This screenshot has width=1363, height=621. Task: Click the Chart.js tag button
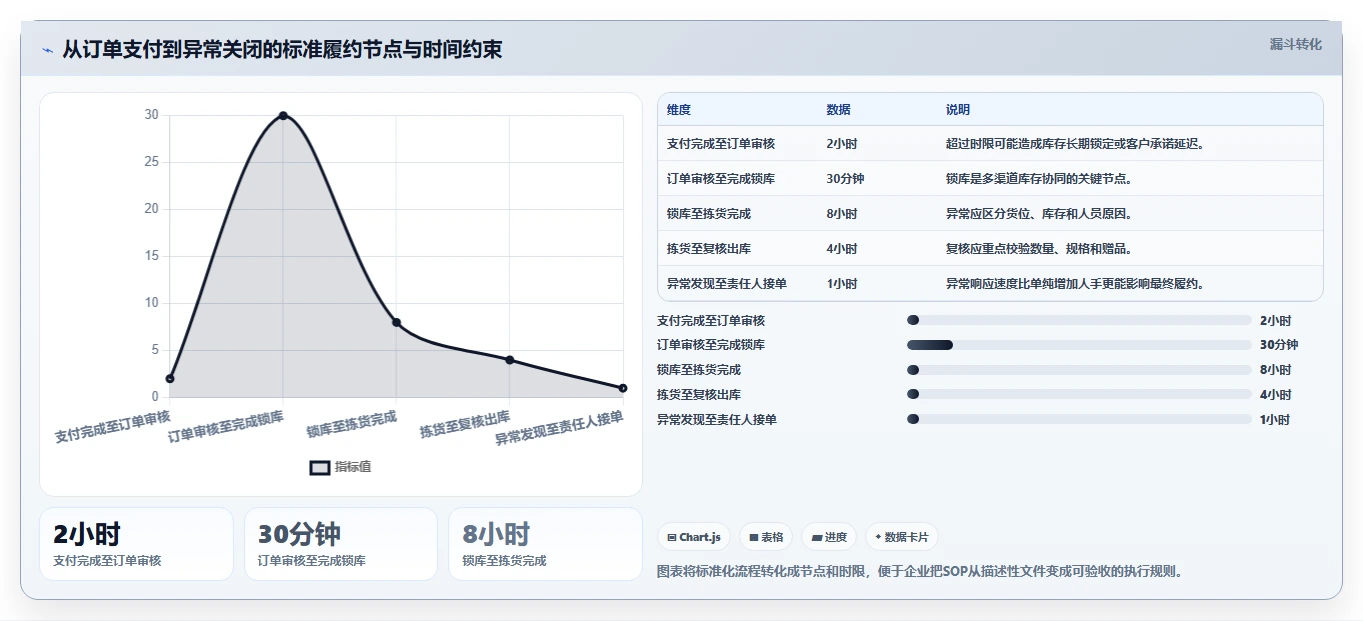coord(694,537)
